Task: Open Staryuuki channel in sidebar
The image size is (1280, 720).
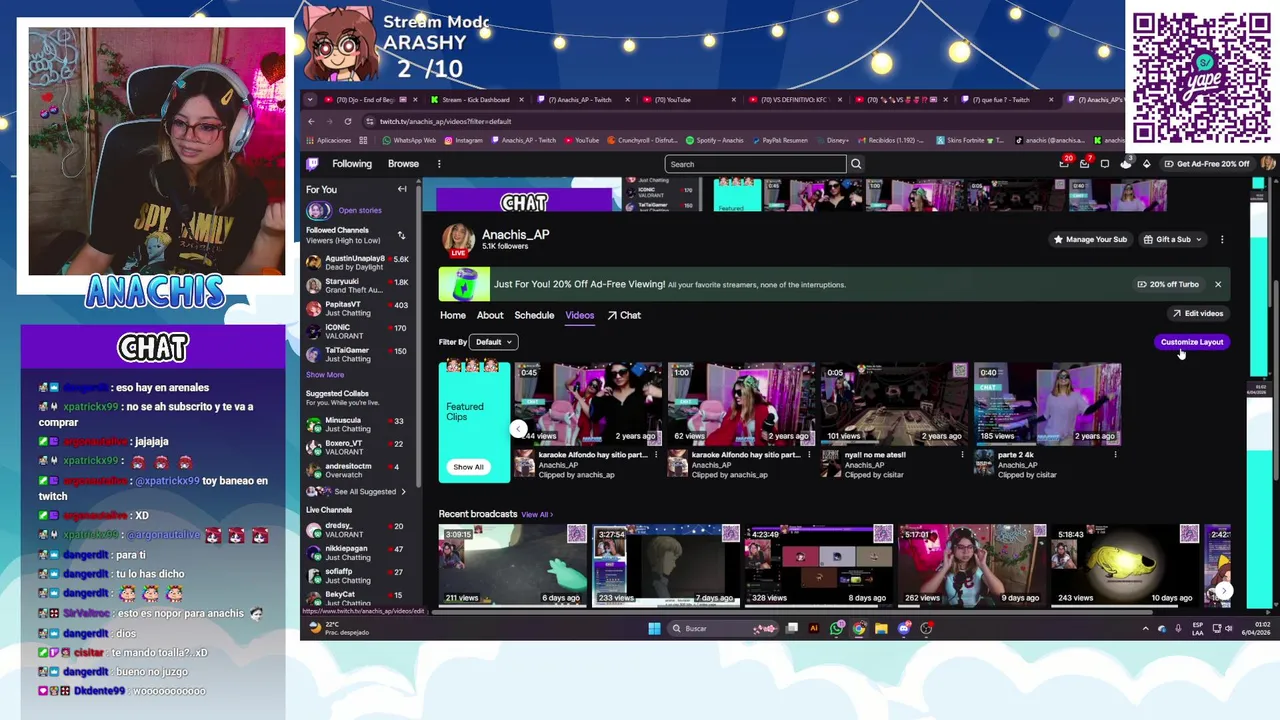Action: click(358, 286)
